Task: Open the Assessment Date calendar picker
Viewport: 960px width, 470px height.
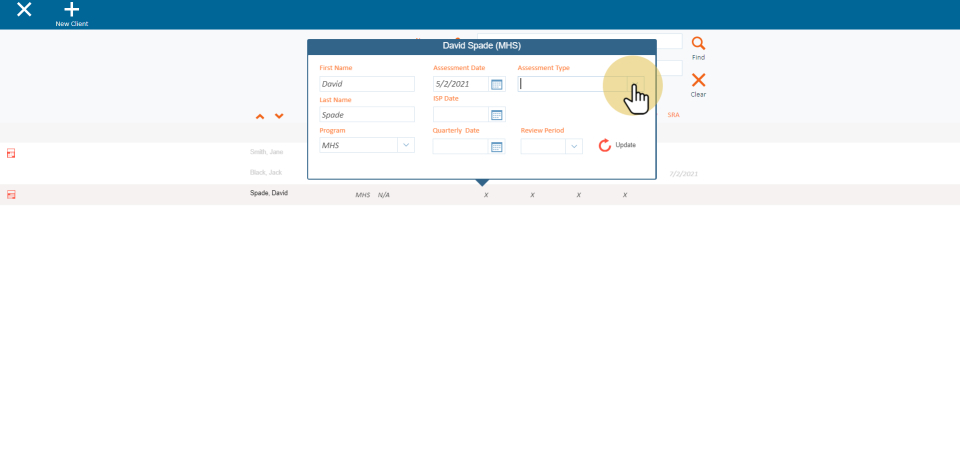Action: click(x=496, y=84)
